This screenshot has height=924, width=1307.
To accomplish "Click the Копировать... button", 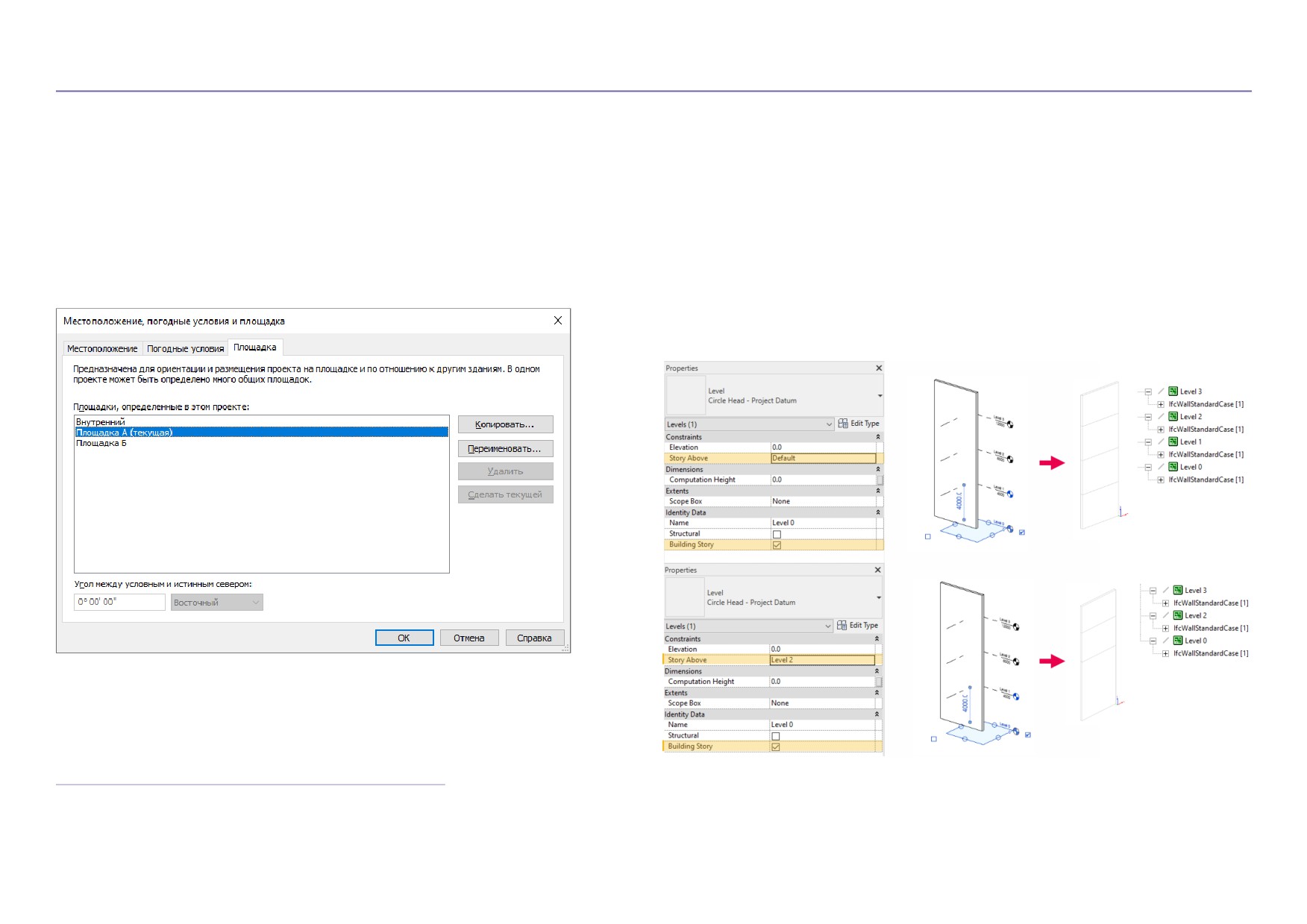I will (x=505, y=424).
